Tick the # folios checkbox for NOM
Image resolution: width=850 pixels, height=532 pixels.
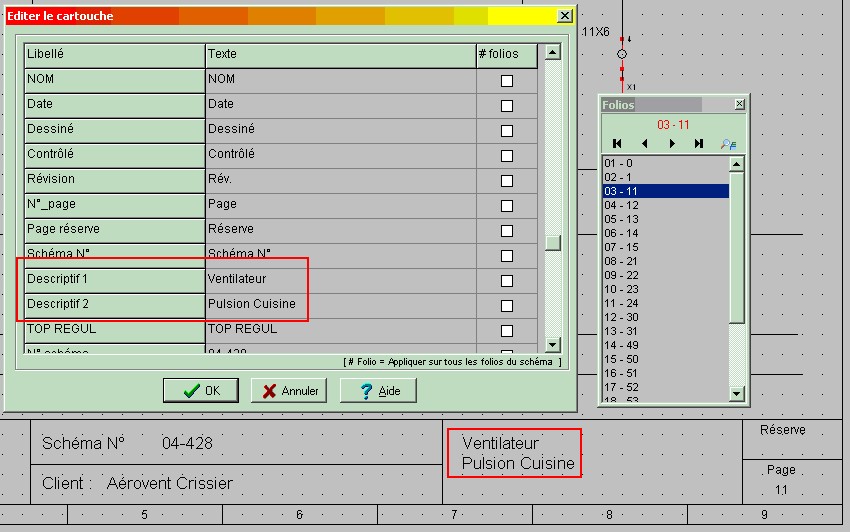[x=507, y=81]
